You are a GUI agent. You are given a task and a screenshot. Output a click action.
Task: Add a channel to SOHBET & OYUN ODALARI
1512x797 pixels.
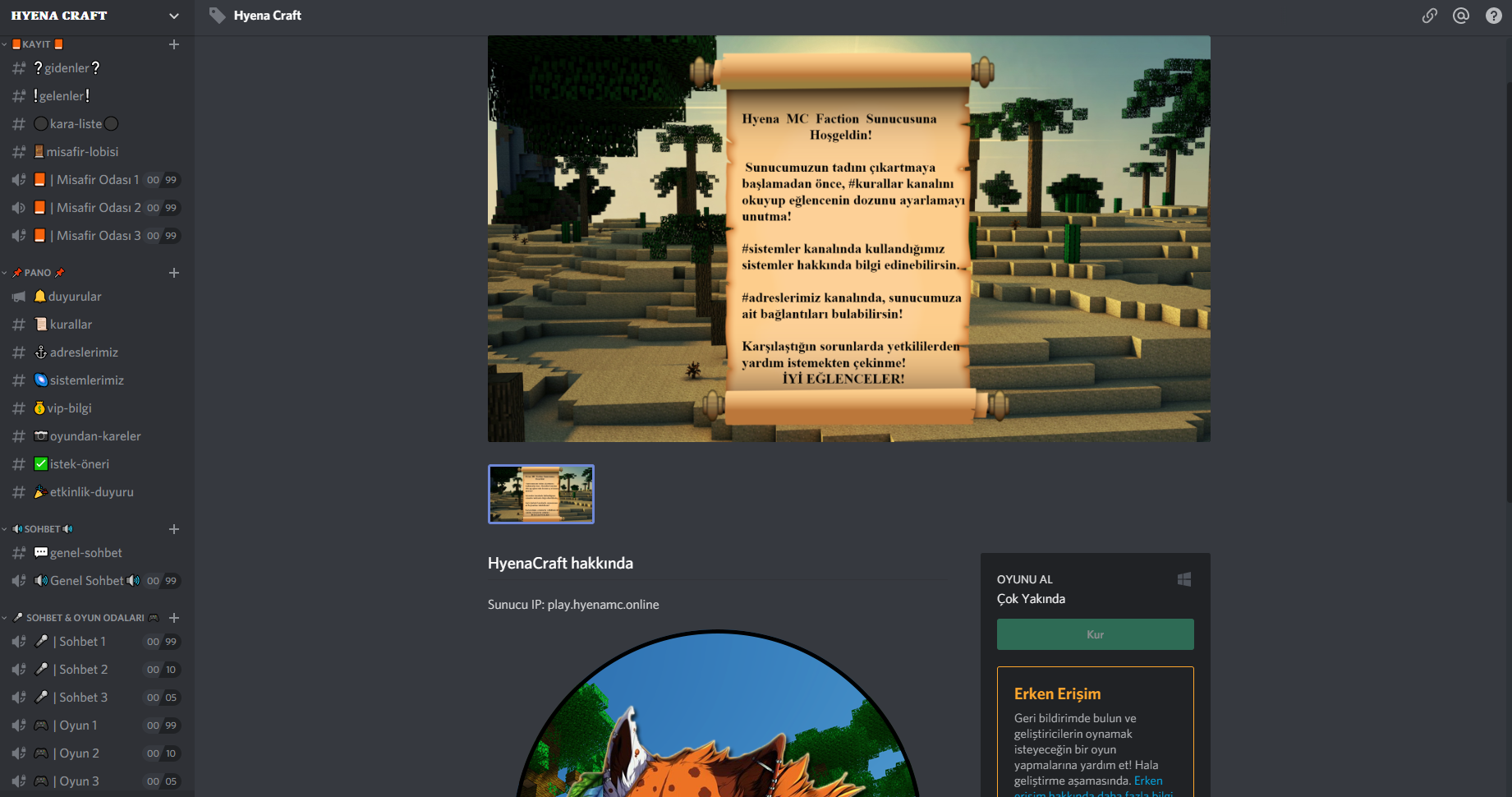[x=174, y=618]
